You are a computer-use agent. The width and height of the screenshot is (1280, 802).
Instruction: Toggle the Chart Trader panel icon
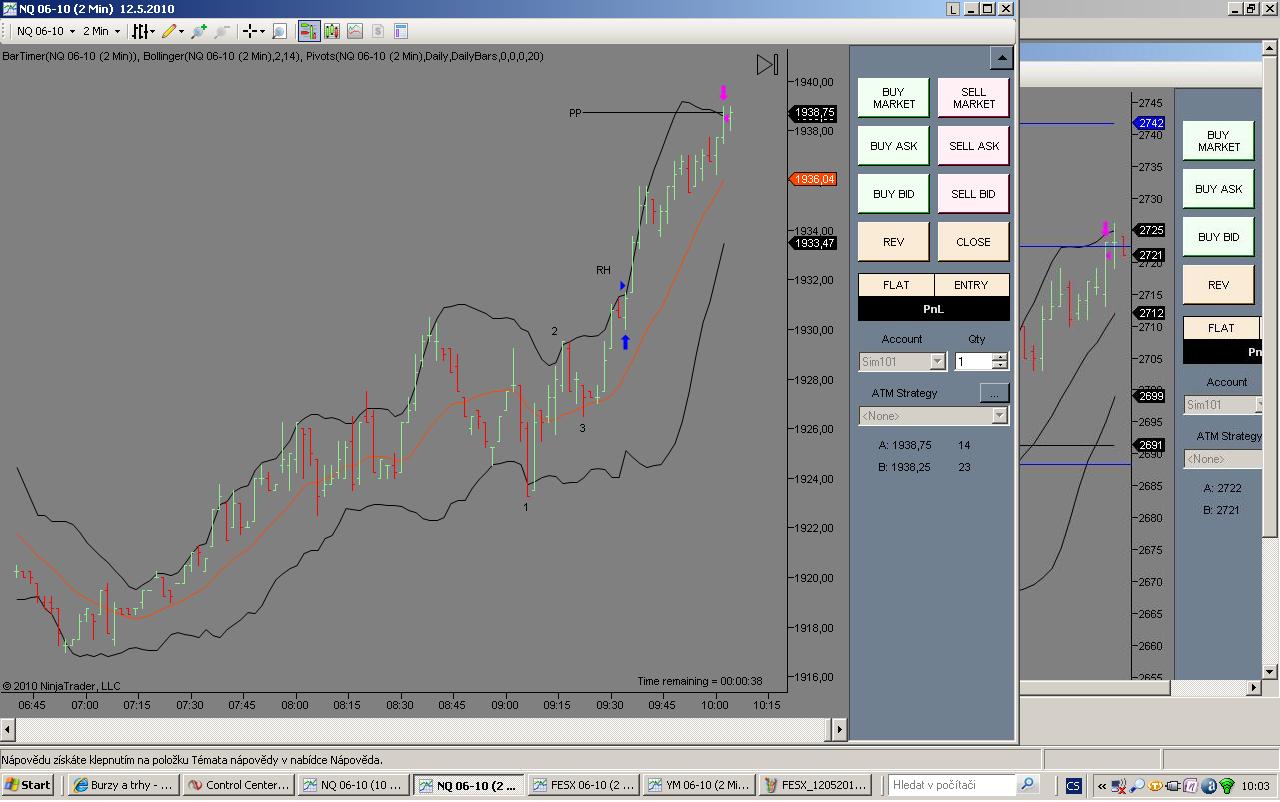coord(308,31)
